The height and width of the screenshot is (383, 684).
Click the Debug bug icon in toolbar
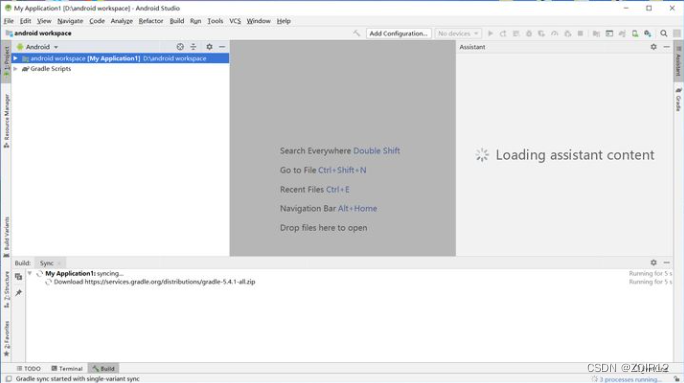[x=529, y=34]
